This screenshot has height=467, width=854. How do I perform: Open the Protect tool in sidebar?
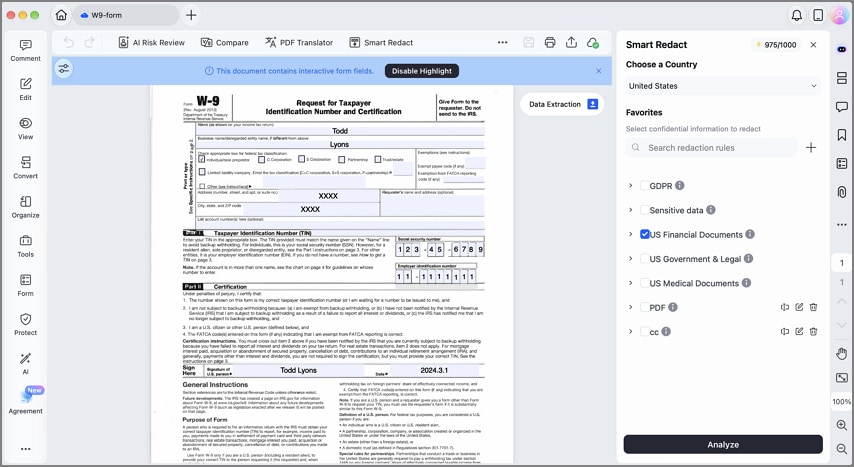click(26, 325)
